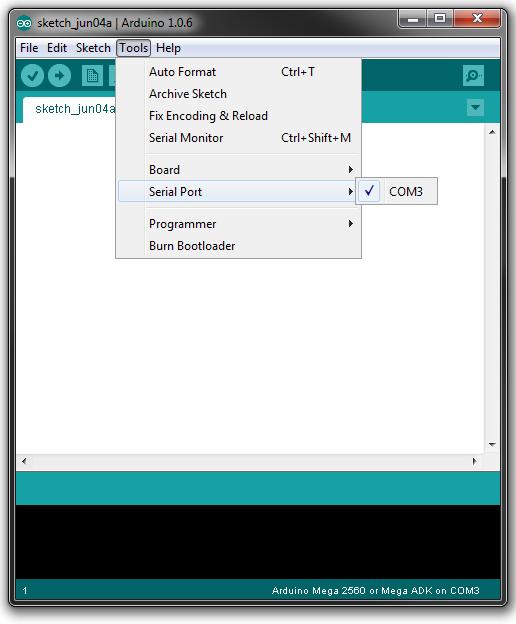The width and height of the screenshot is (516, 624).
Task: Open the File menu
Action: click(x=29, y=48)
